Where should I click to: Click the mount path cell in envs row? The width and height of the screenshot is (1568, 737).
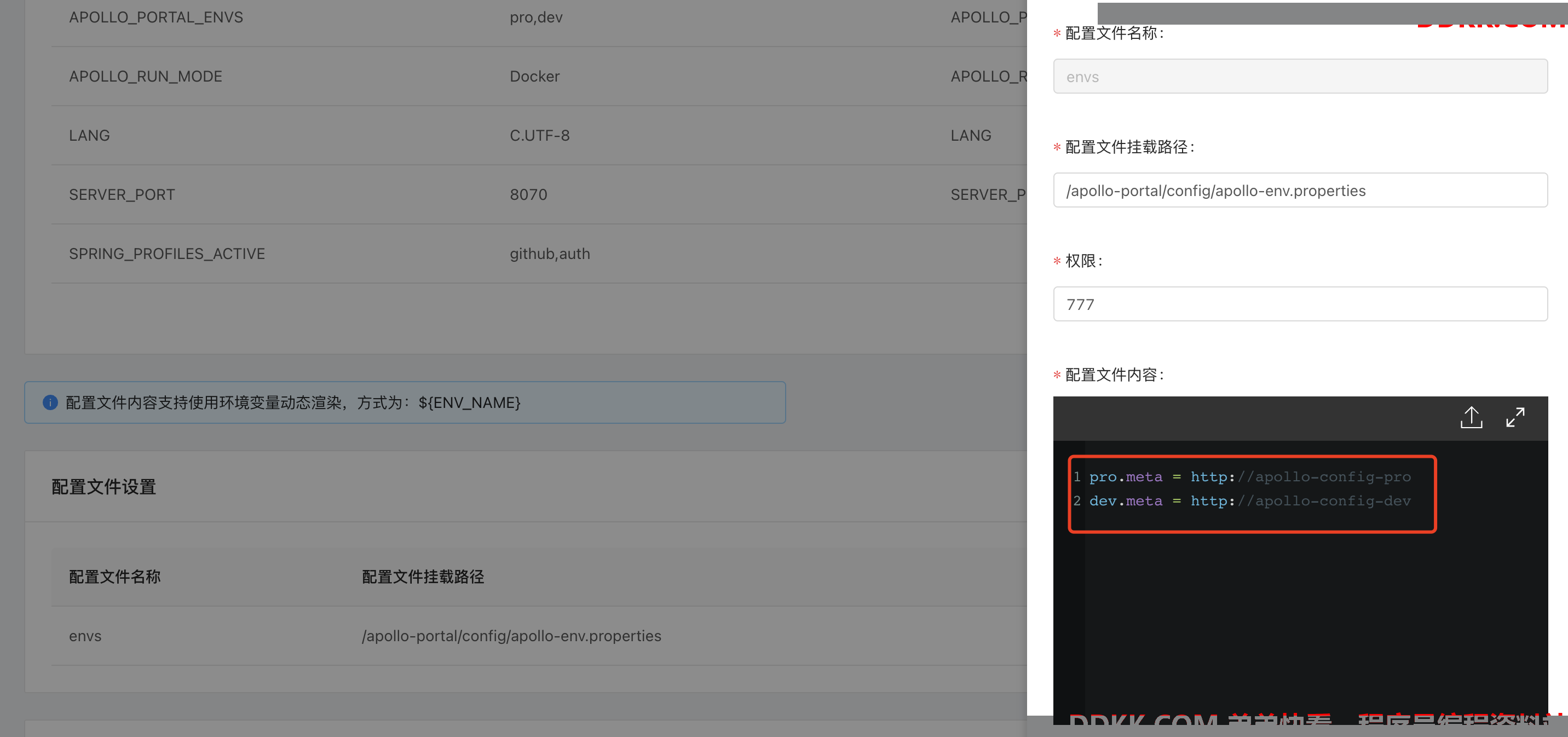511,635
